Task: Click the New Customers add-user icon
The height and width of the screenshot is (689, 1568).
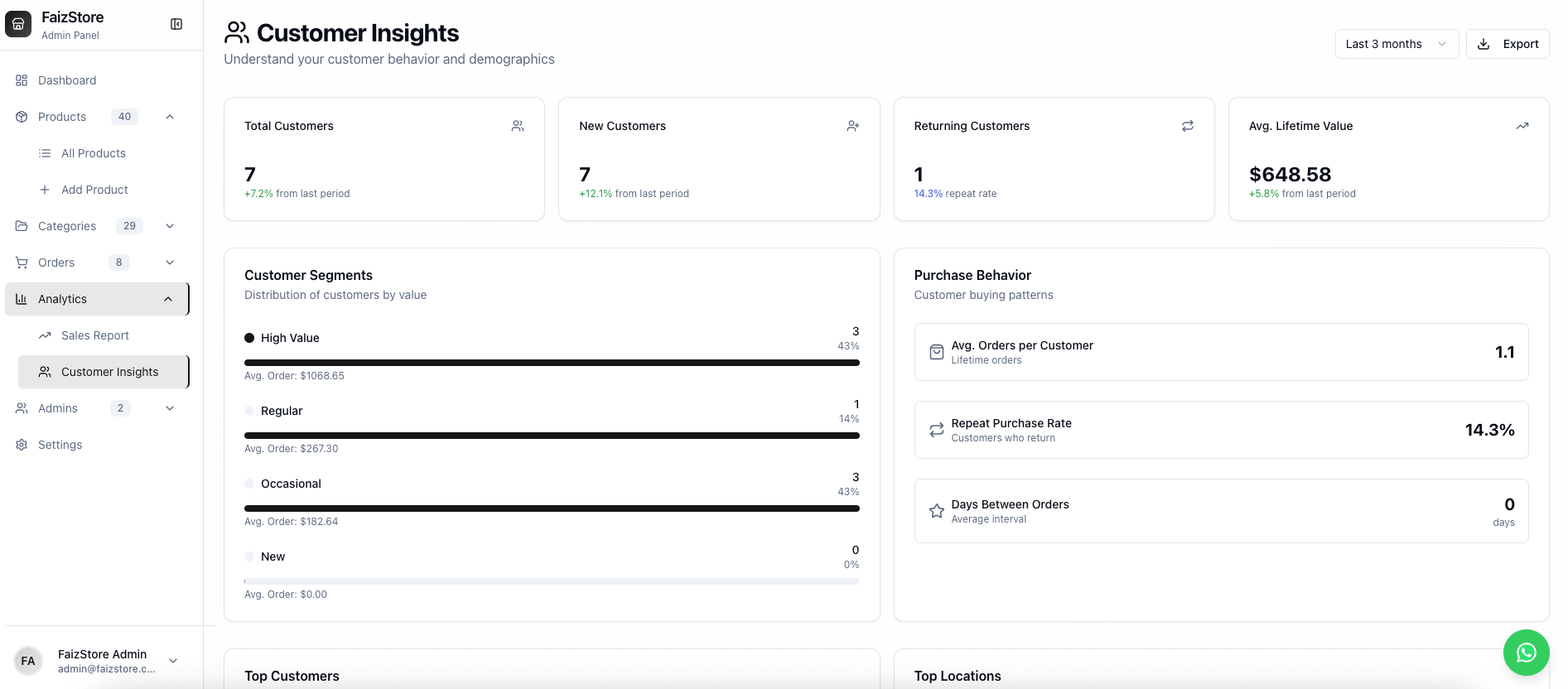Action: coord(852,126)
